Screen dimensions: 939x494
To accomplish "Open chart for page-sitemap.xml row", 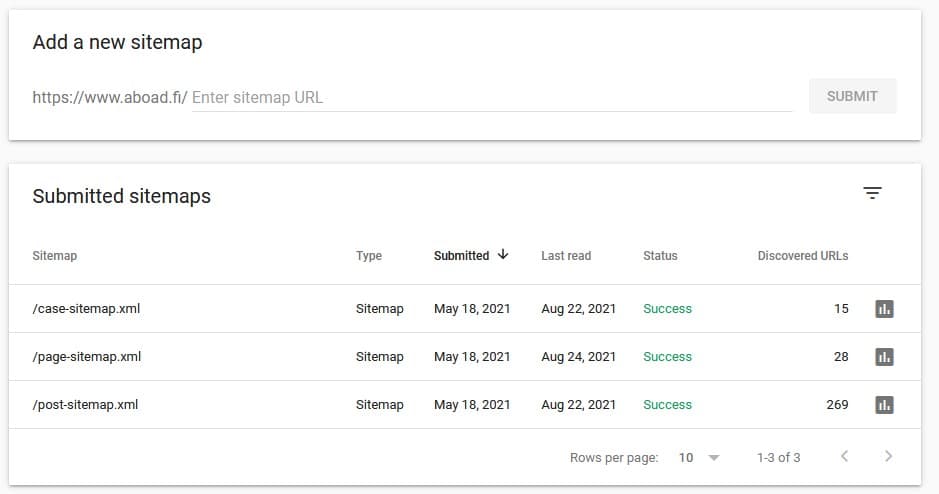I will pos(884,357).
